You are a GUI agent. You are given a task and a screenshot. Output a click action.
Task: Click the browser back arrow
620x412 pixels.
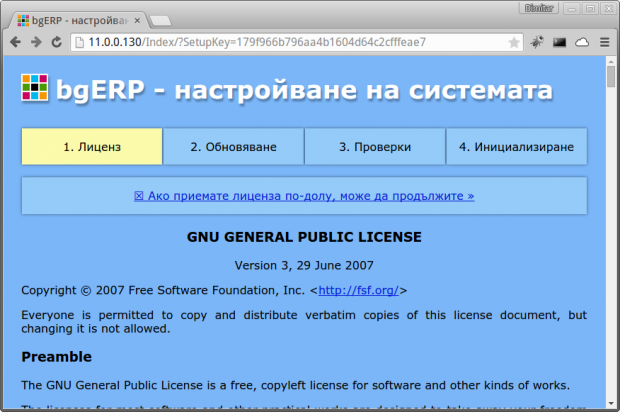15,42
